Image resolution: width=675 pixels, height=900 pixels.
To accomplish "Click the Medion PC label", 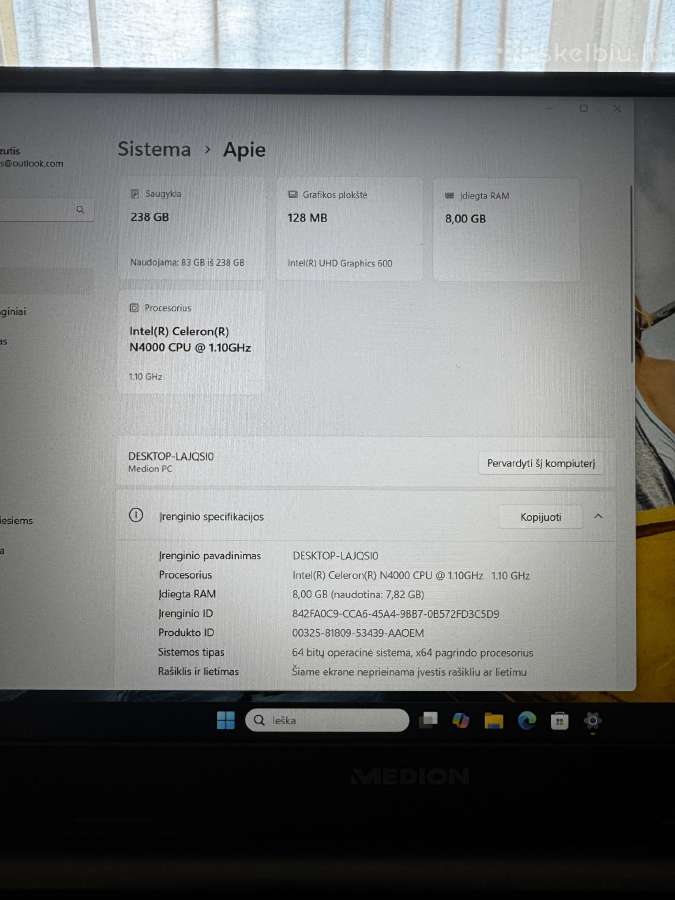I will coord(150,468).
